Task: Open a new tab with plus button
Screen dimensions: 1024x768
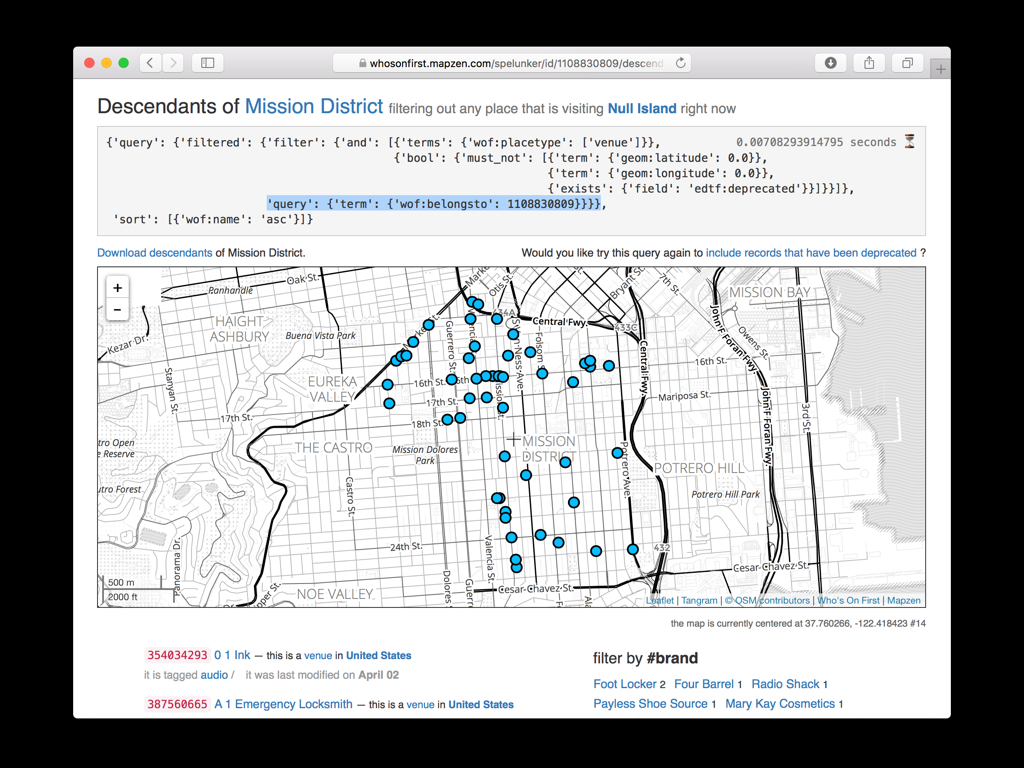Action: tap(940, 69)
